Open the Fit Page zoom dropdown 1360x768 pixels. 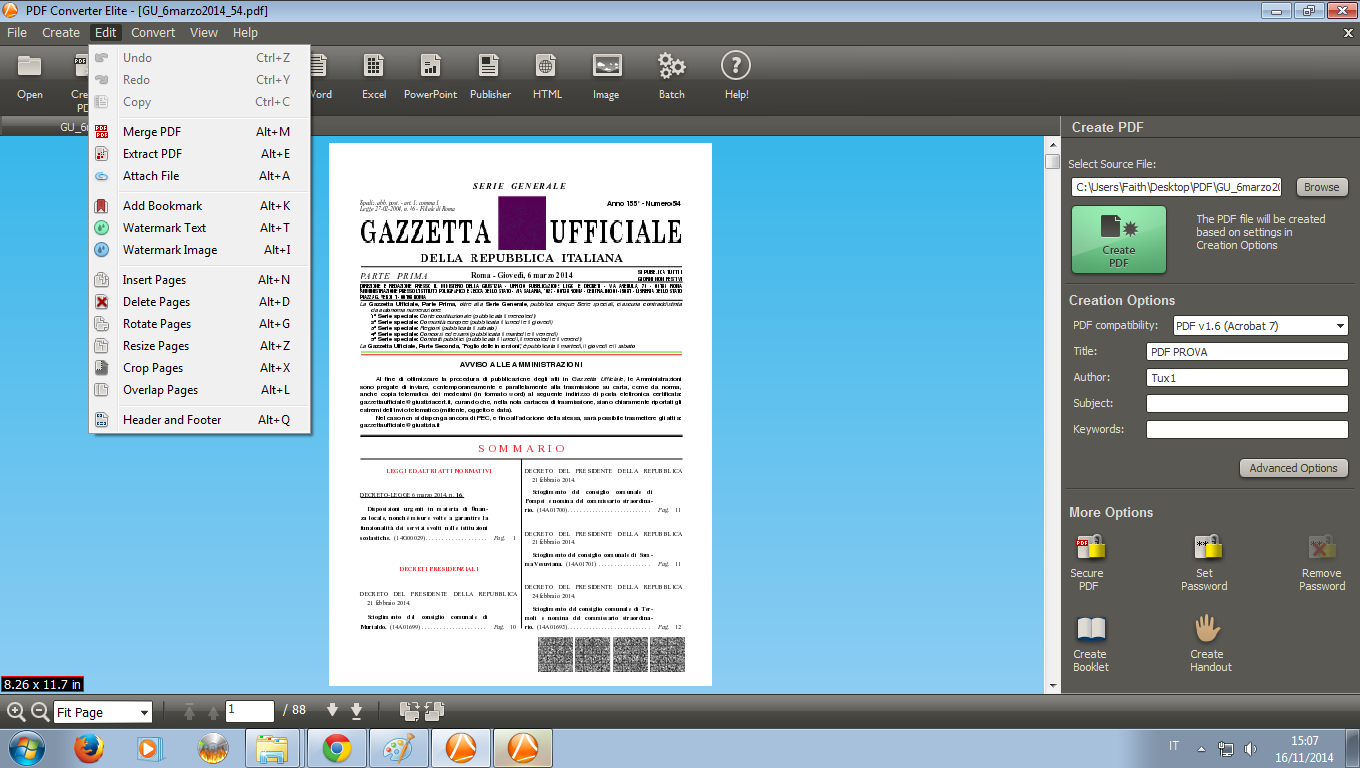click(x=144, y=713)
